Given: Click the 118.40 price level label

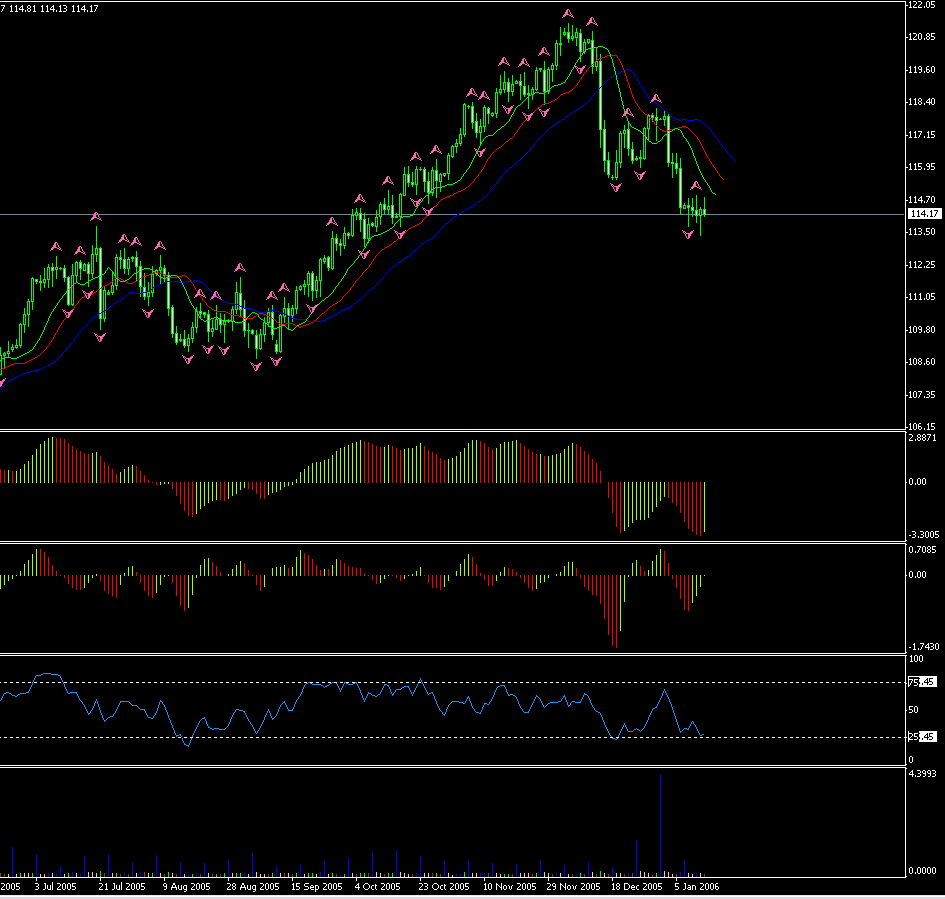Looking at the screenshot, I should point(921,102).
